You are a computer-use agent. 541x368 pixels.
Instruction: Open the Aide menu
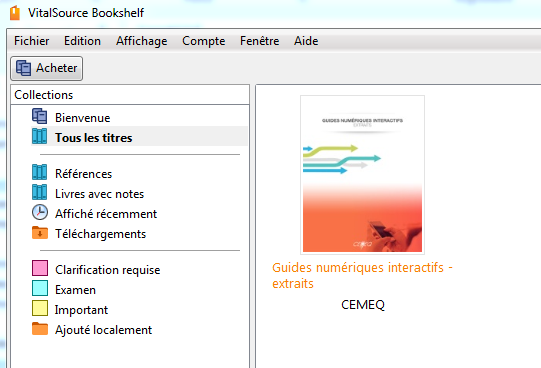(306, 41)
